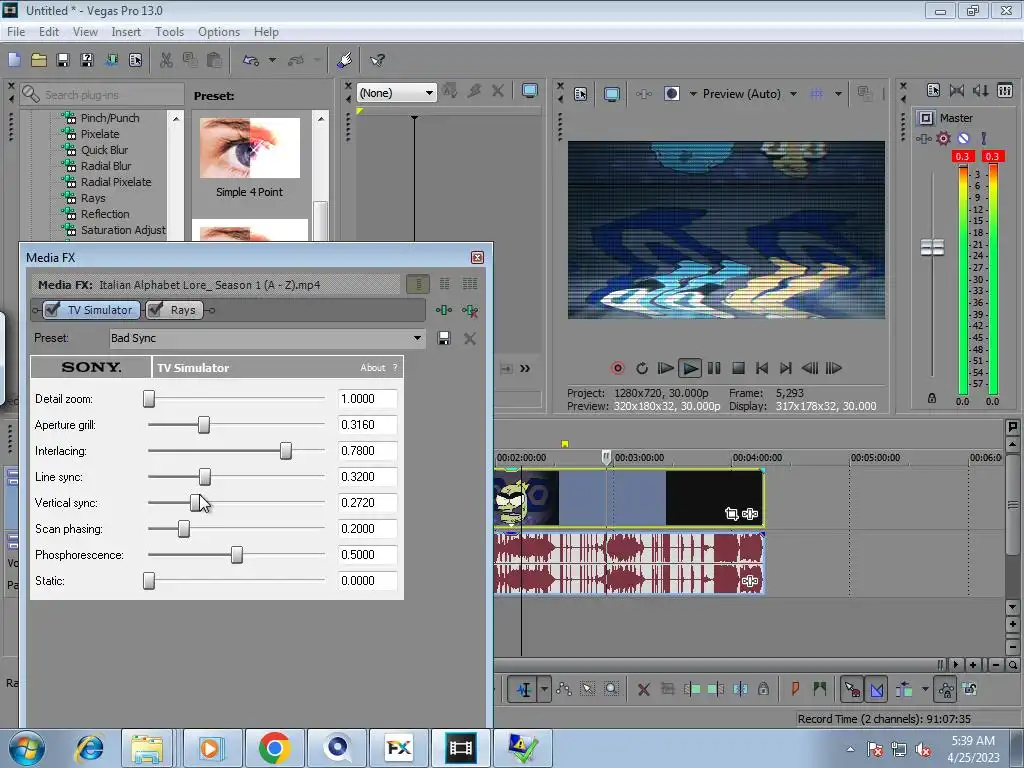Click the ? help link in TV Simulator
This screenshot has height=768, width=1024.
coord(394,368)
